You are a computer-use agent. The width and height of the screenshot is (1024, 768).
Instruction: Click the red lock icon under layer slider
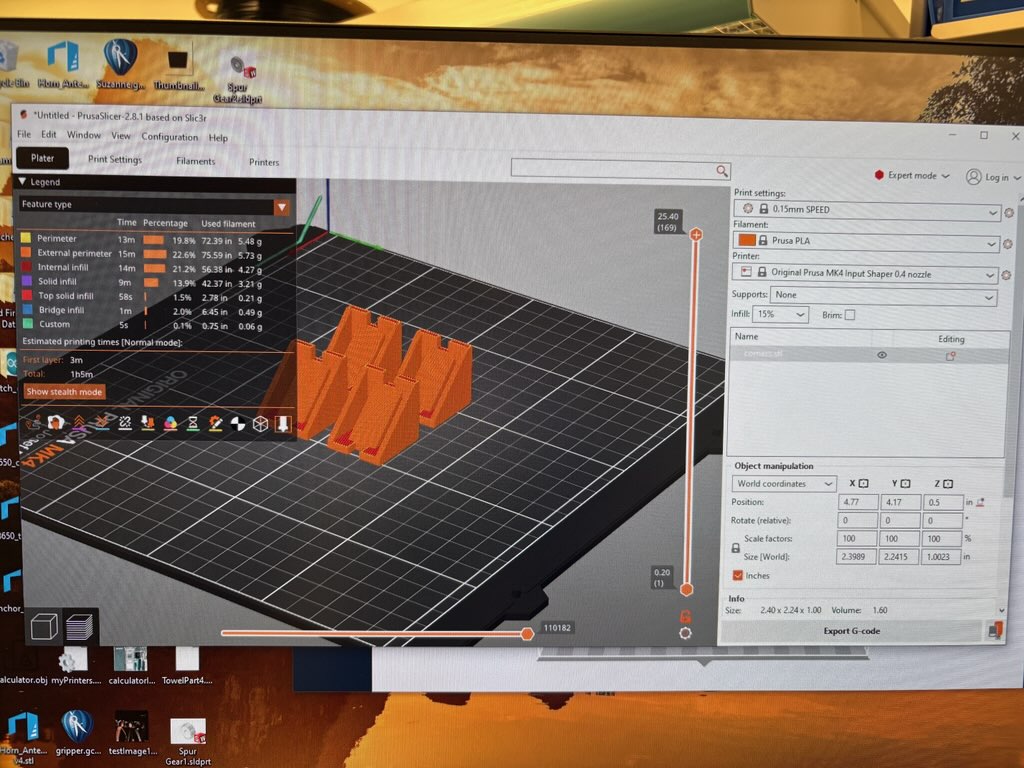685,616
